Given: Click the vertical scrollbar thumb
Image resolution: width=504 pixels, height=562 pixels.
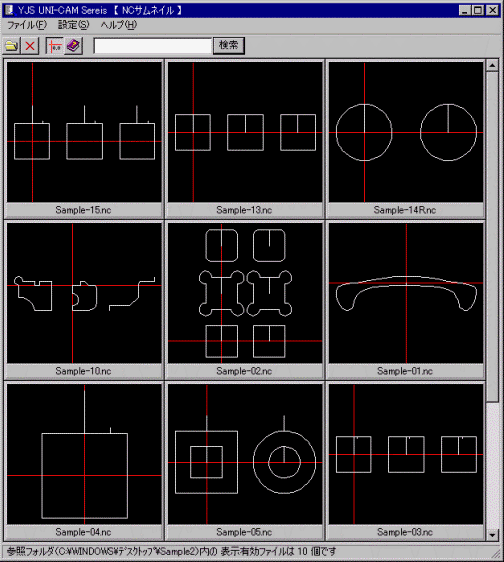Looking at the screenshot, I should (492, 237).
